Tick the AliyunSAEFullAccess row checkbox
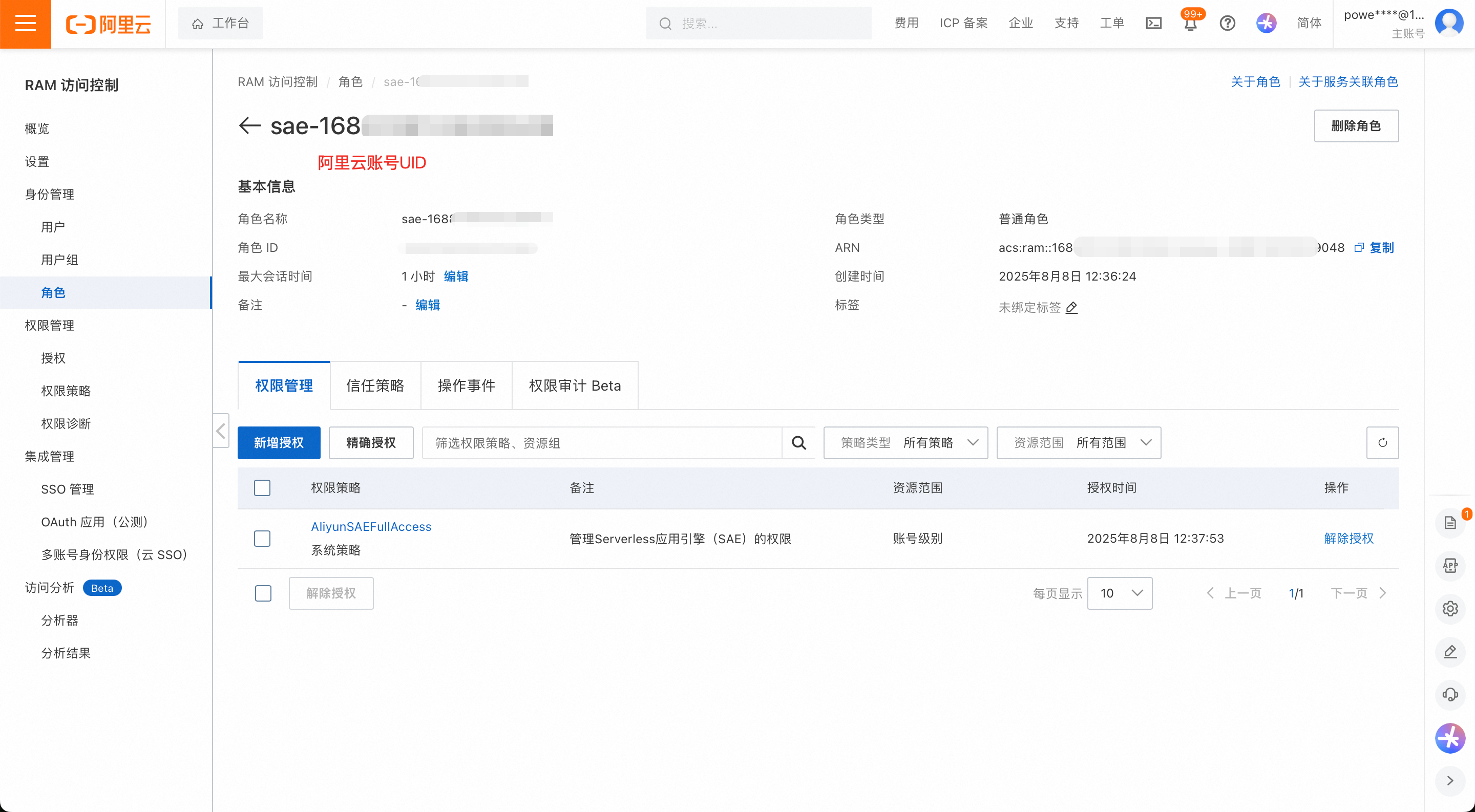The height and width of the screenshot is (812, 1475). [x=262, y=539]
